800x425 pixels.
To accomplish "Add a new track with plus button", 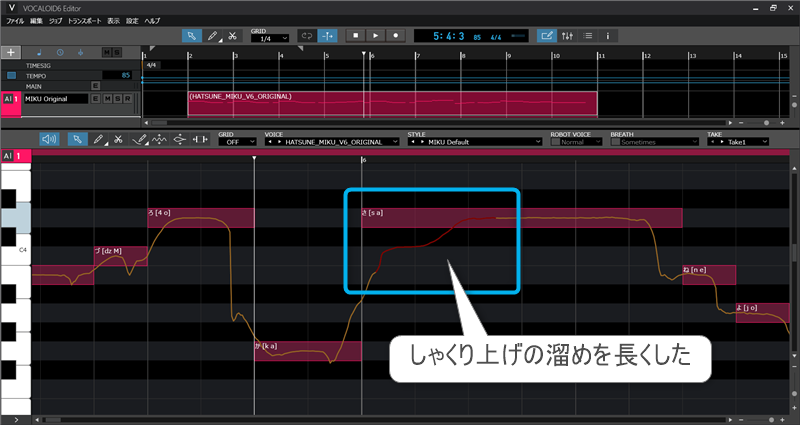I will pos(11,52).
